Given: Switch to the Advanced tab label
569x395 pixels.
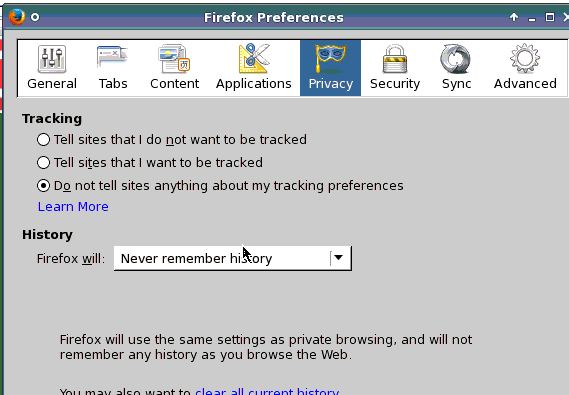Looking at the screenshot, I should 525,84.
